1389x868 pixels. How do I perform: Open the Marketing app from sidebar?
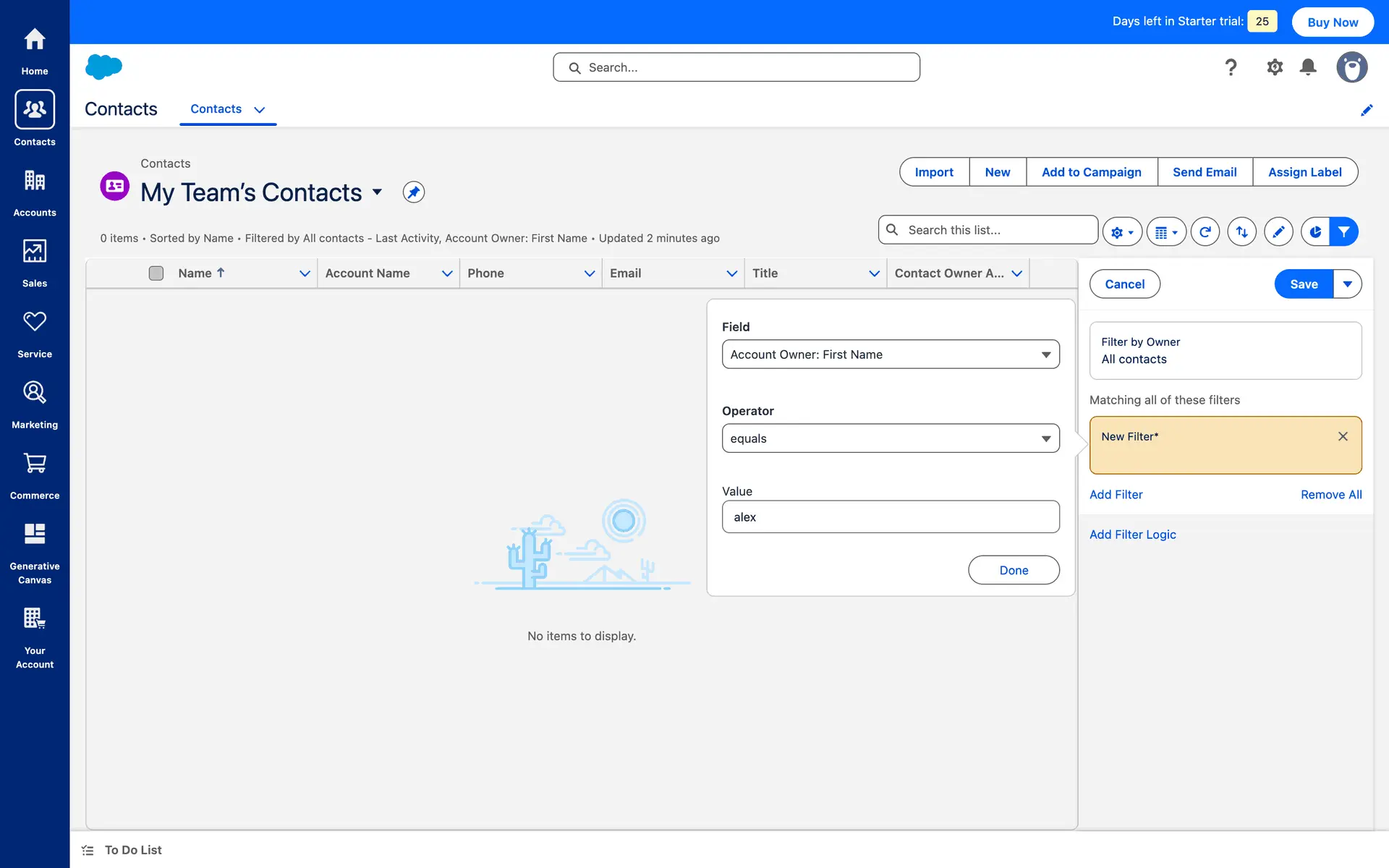point(34,404)
